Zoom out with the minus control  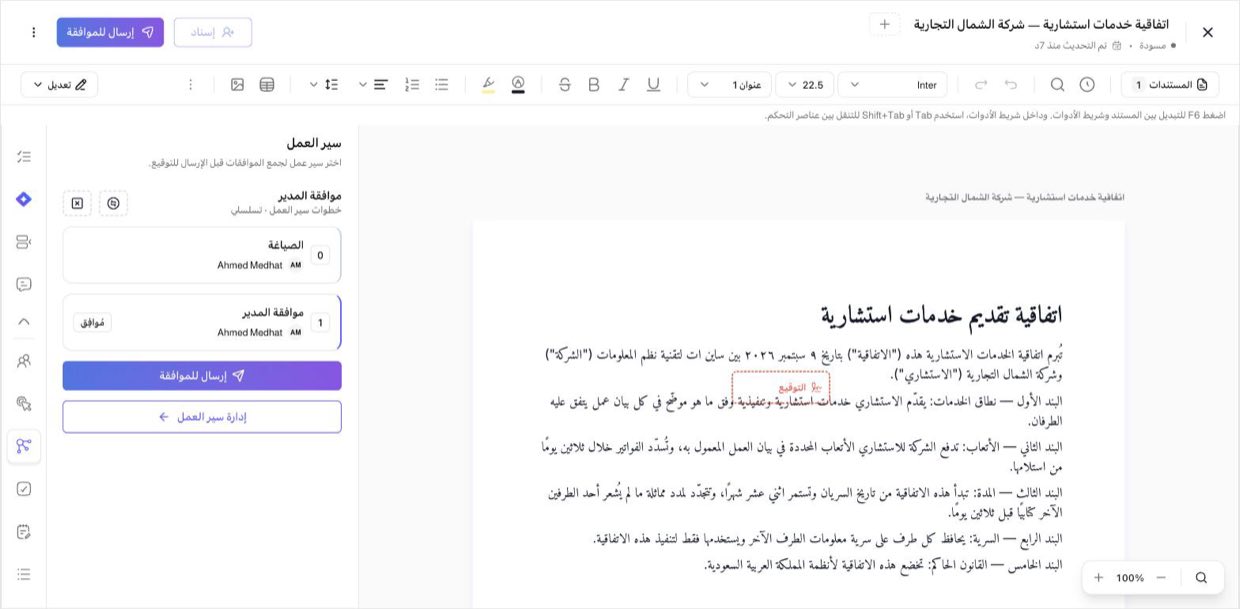1161,577
